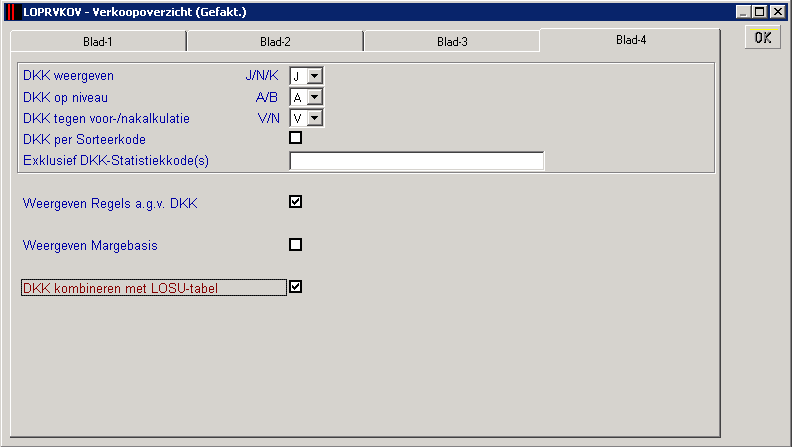
Task: Toggle DKK kombineren met LOSU-tabel checkbox
Action: pyautogui.click(x=295, y=287)
